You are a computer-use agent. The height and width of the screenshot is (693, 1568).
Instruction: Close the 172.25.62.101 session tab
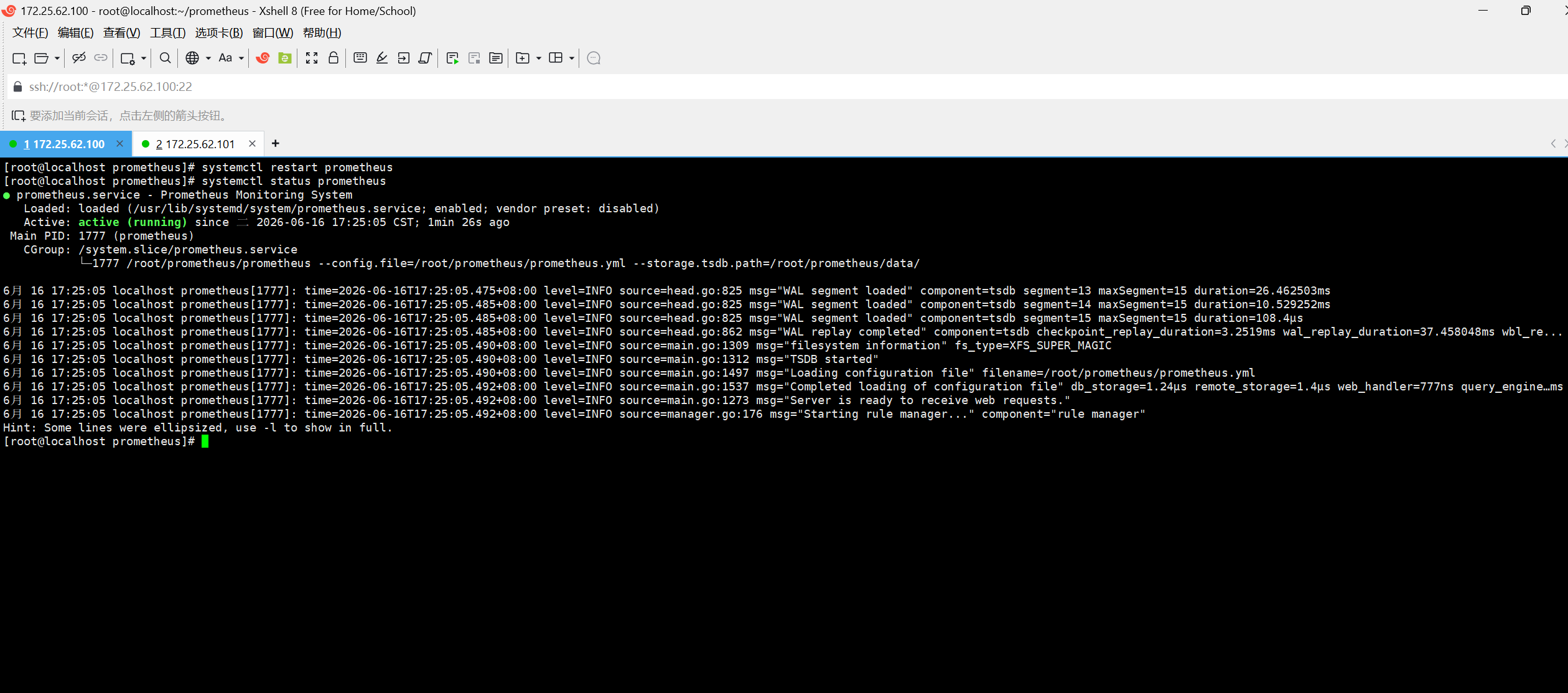(x=252, y=144)
